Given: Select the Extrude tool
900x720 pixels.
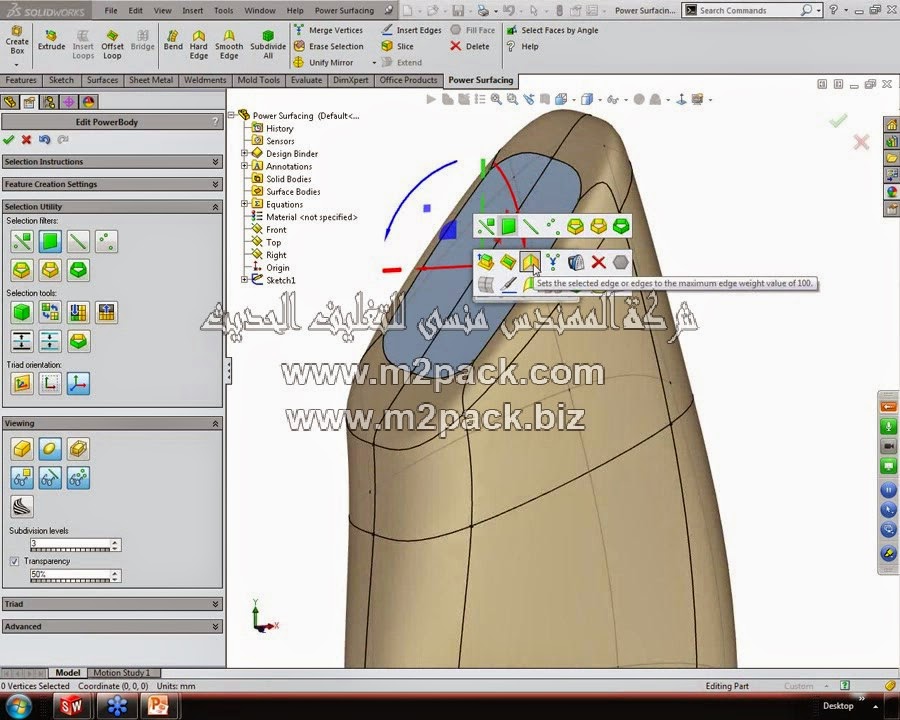Looking at the screenshot, I should coord(51,41).
